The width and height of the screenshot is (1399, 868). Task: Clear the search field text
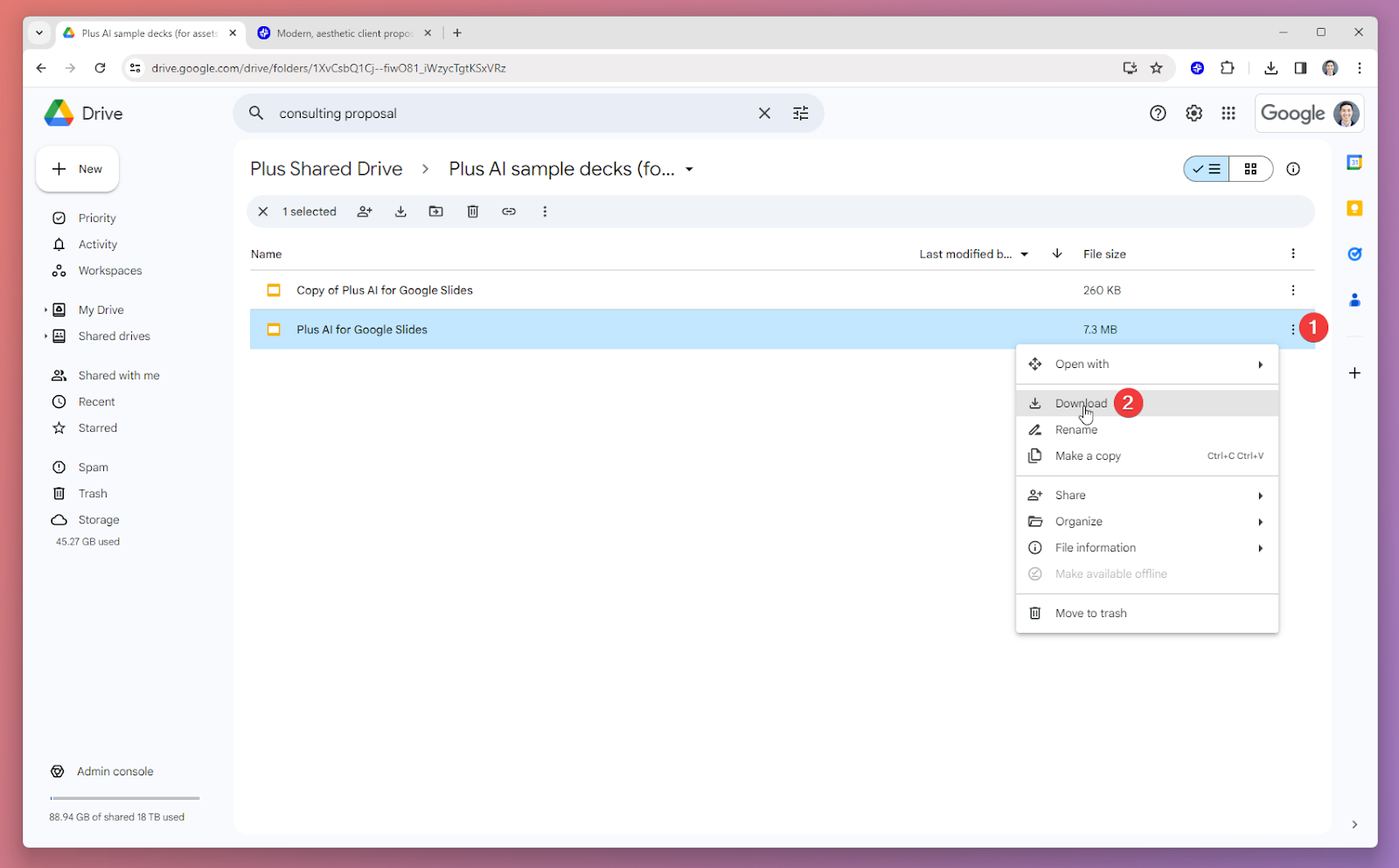pyautogui.click(x=764, y=113)
